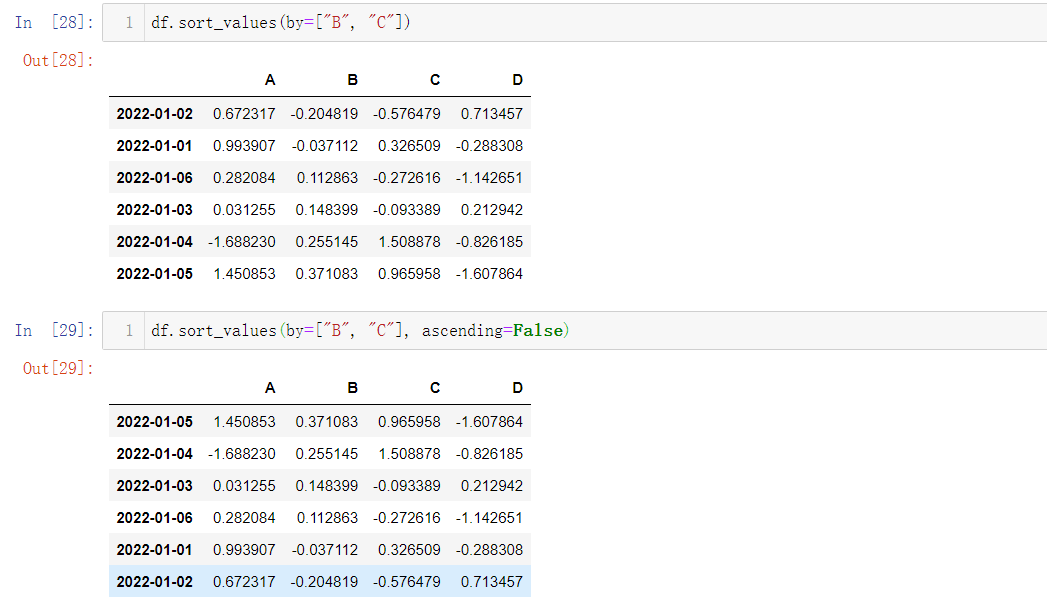The image size is (1047, 601).
Task: Select index 2022-01-04 in Out[28] table
Action: pyautogui.click(x=154, y=242)
